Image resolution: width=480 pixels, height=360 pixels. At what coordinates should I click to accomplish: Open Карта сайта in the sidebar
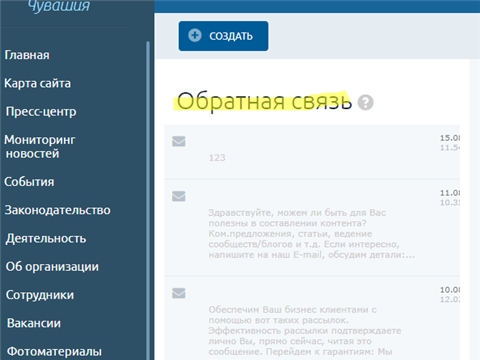pos(37,83)
